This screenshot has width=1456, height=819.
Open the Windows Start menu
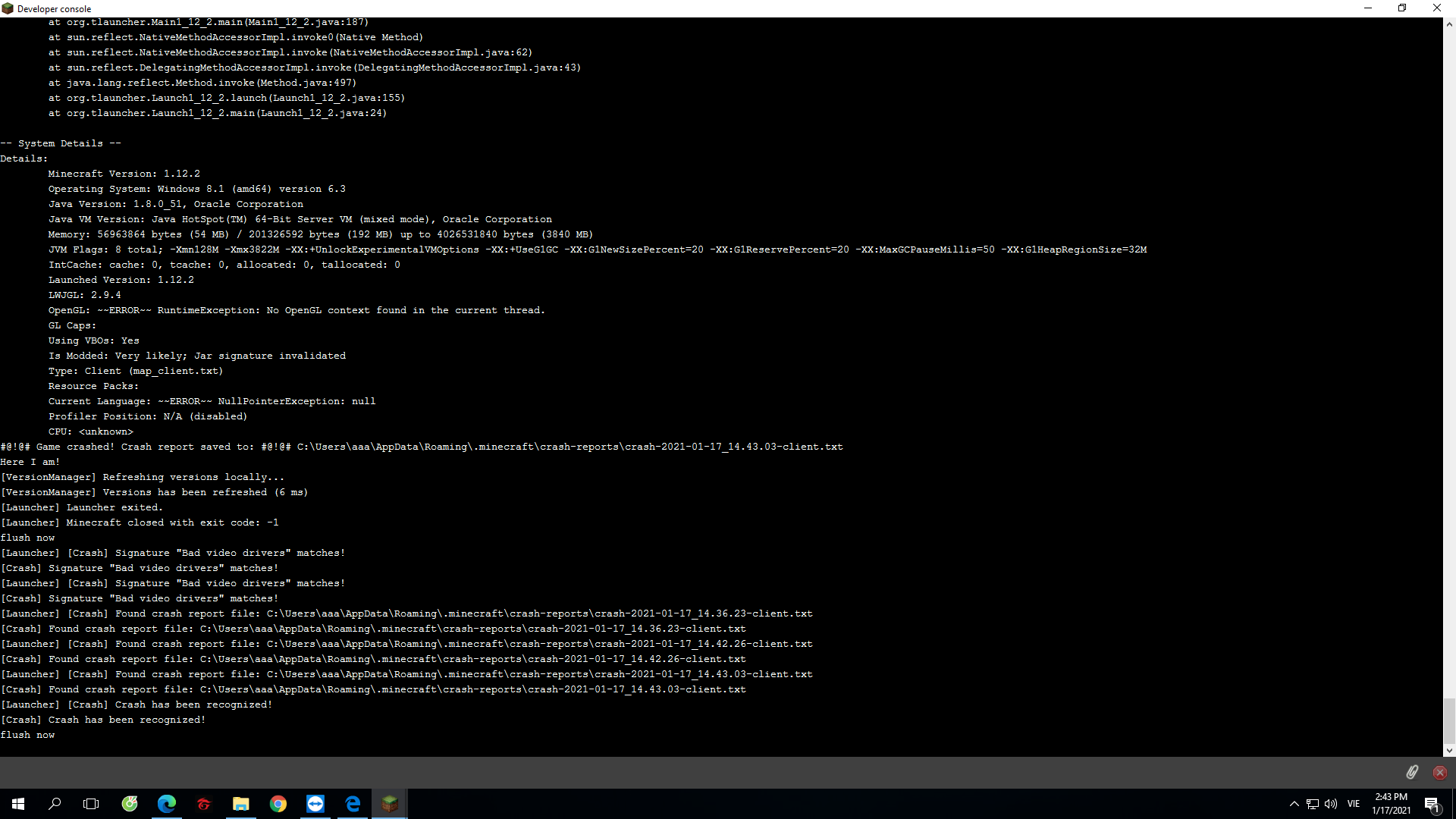[x=18, y=804]
